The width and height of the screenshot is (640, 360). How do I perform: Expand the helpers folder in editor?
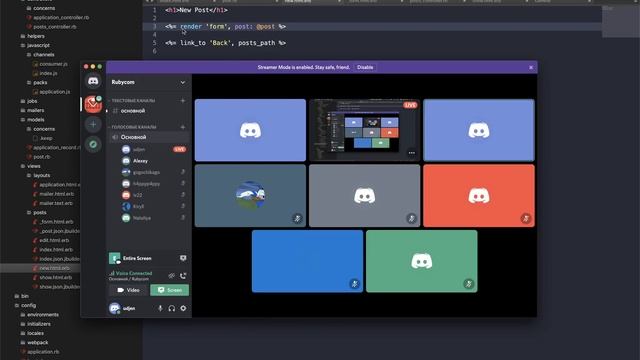[x=36, y=36]
